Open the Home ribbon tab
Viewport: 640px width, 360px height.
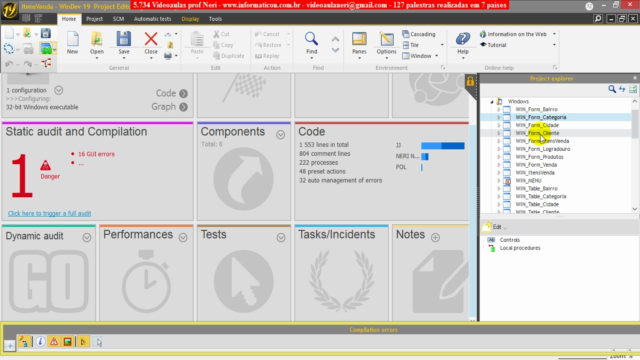(x=69, y=19)
